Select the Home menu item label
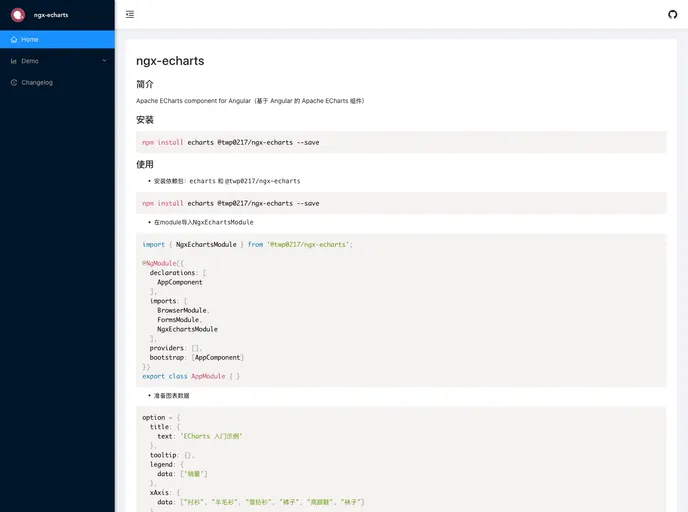The image size is (688, 512). pyautogui.click(x=30, y=39)
